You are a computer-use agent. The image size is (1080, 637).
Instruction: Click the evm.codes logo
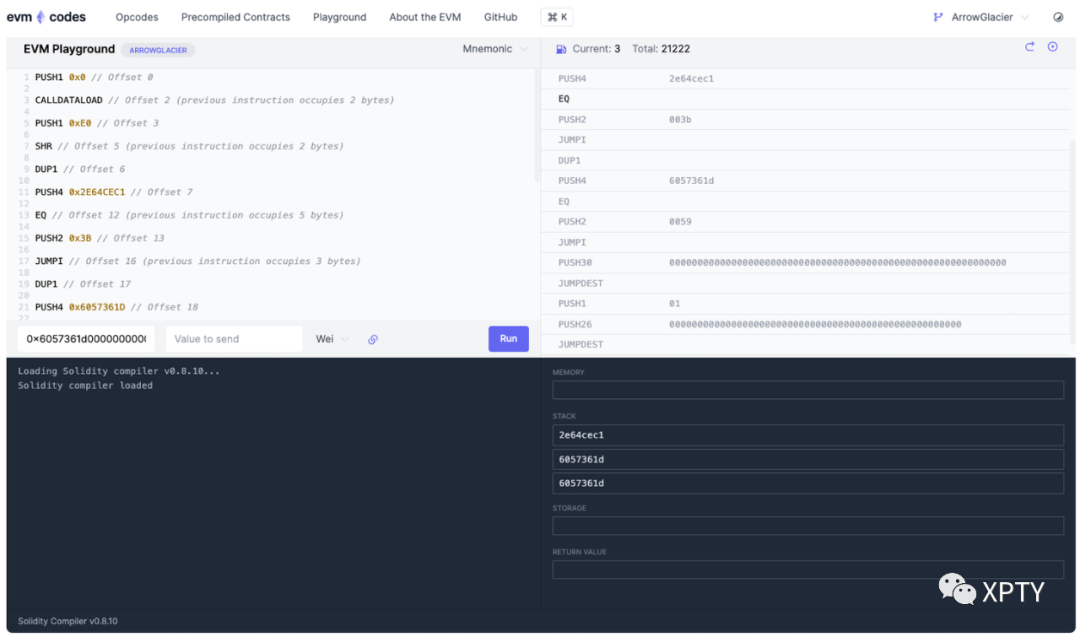click(x=46, y=17)
